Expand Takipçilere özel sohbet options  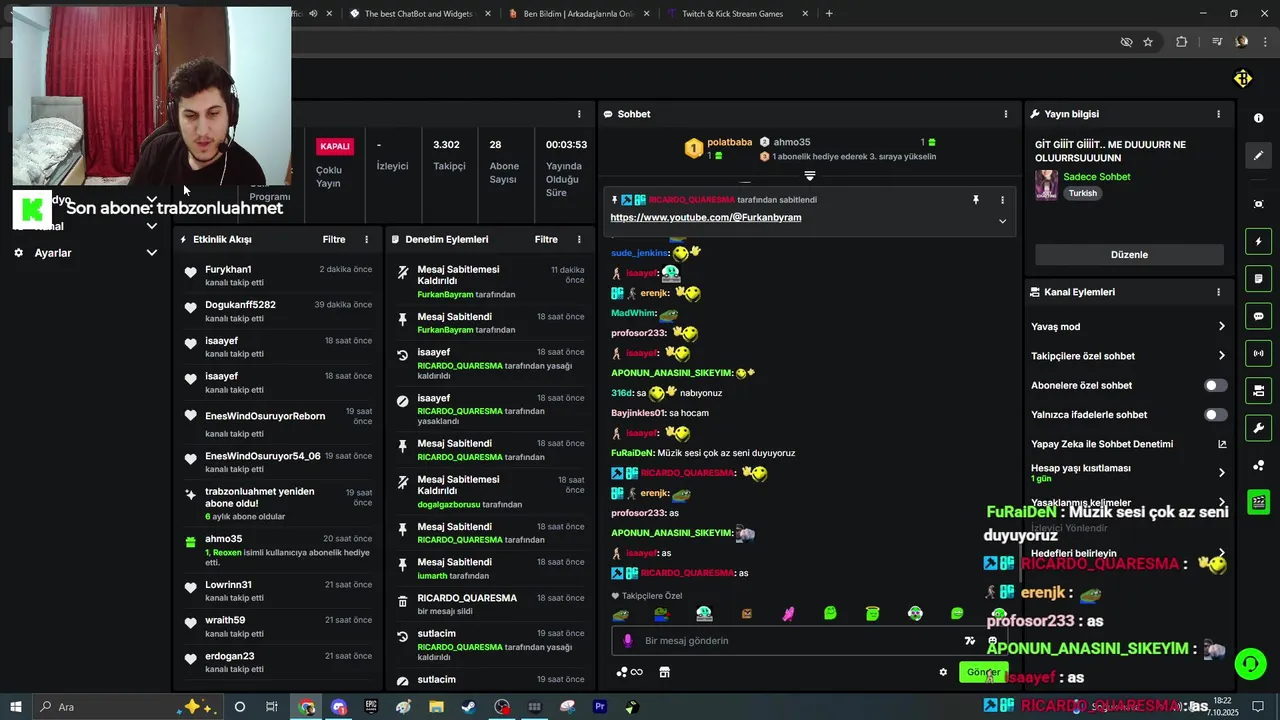(x=1221, y=355)
